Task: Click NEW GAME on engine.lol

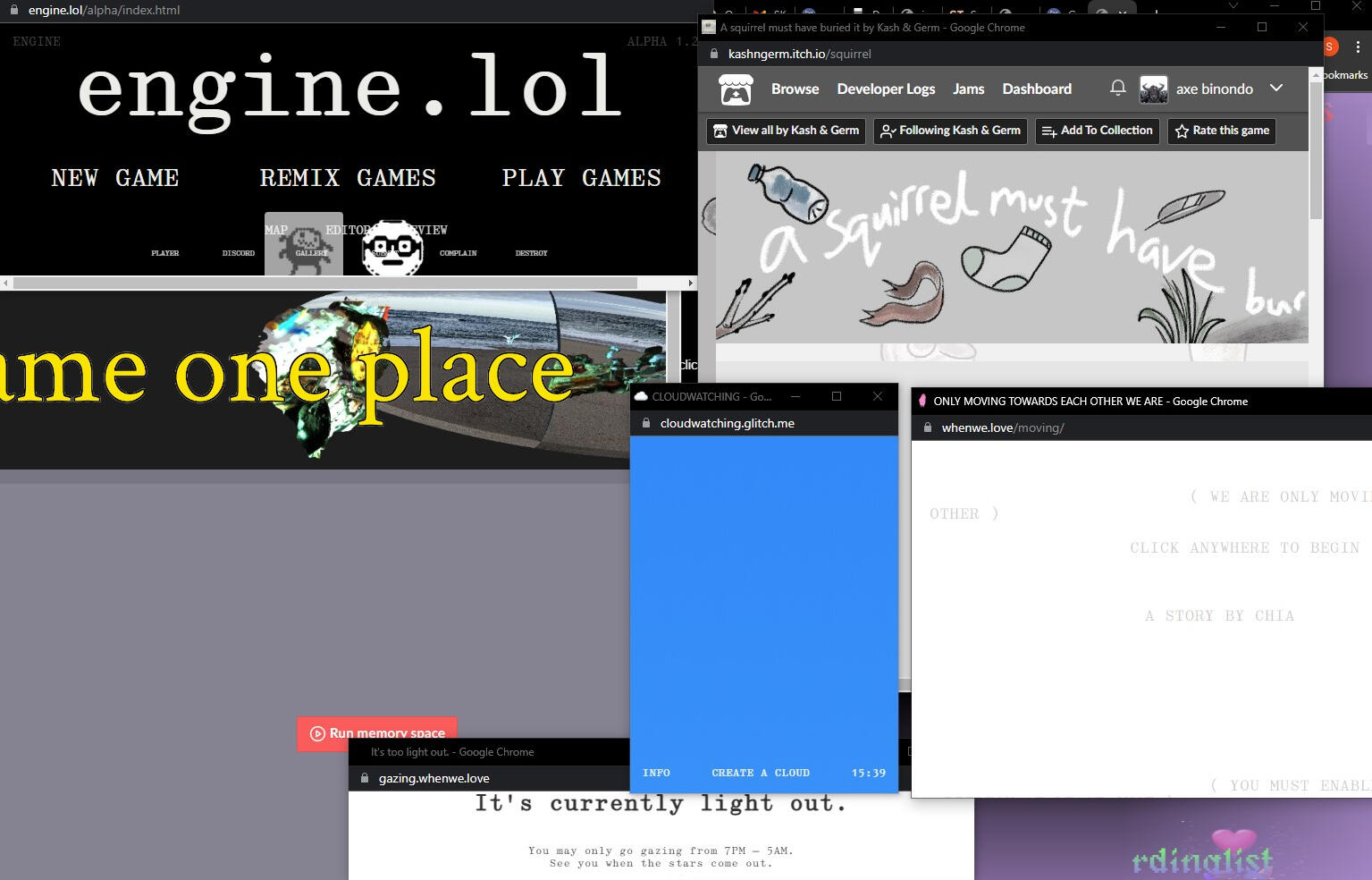Action: [x=115, y=178]
